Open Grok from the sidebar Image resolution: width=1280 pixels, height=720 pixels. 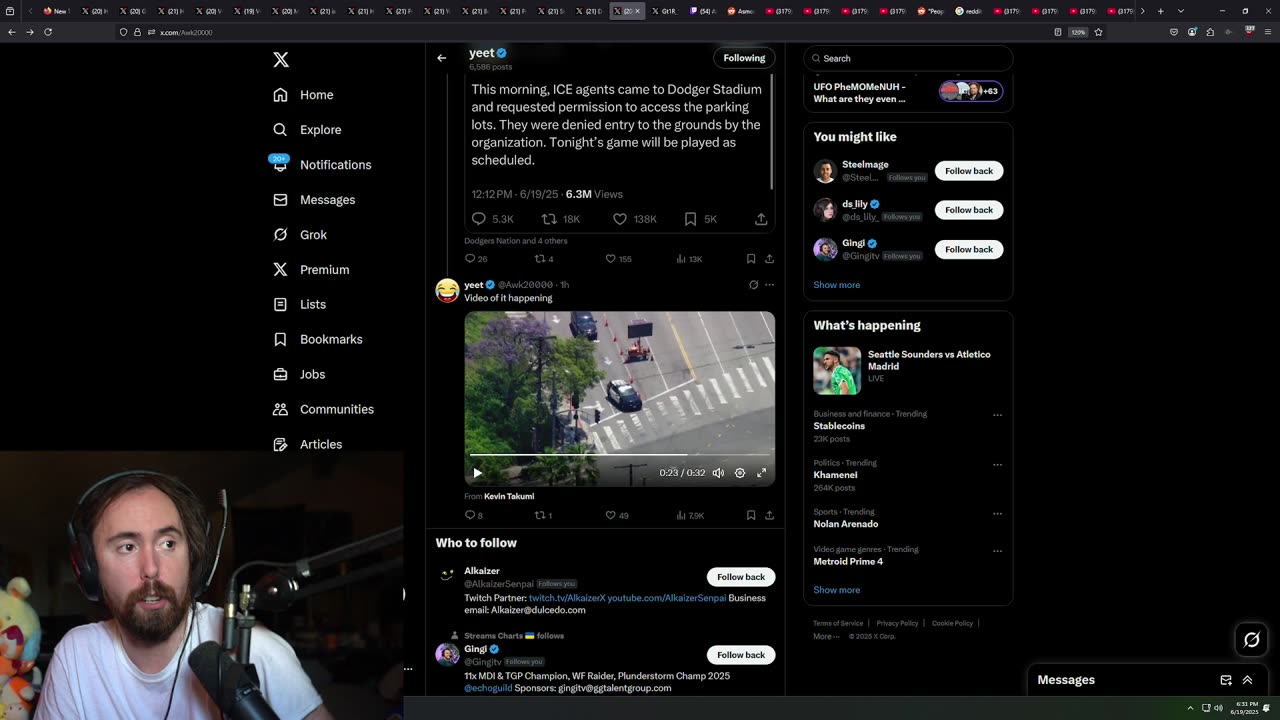point(300,235)
